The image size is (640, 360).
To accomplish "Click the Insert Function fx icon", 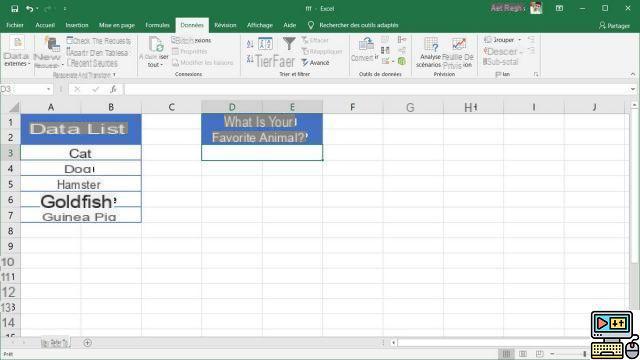I will [x=113, y=89].
